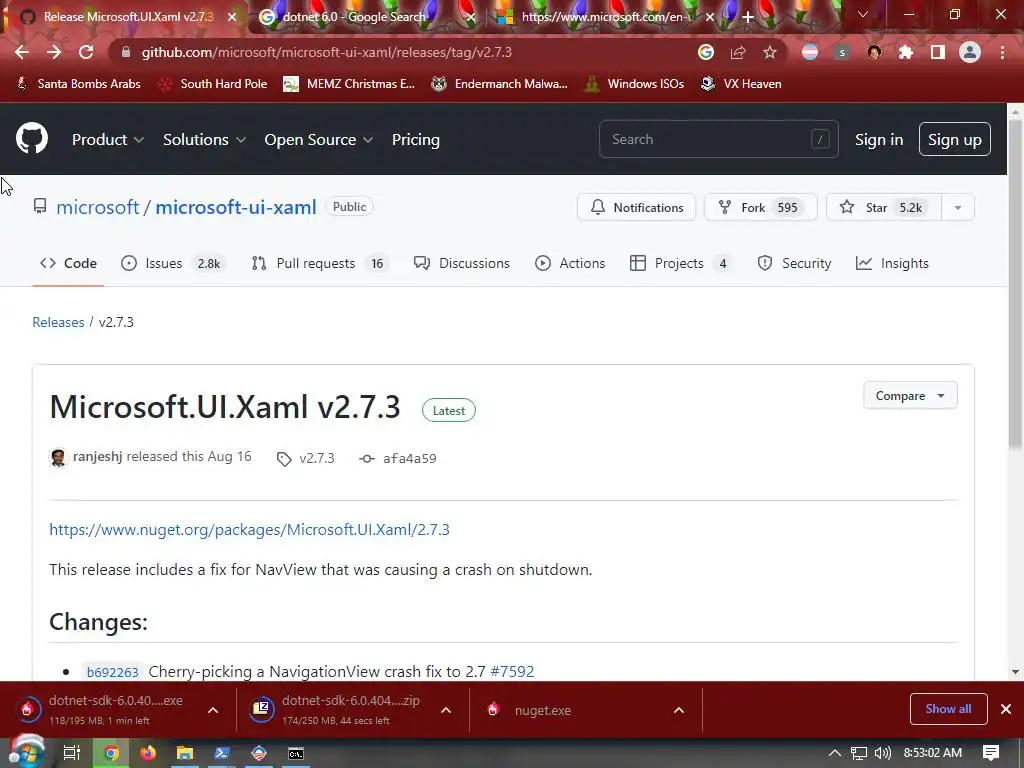This screenshot has height=768, width=1024.
Task: Reload the current page
Action: coord(86,52)
